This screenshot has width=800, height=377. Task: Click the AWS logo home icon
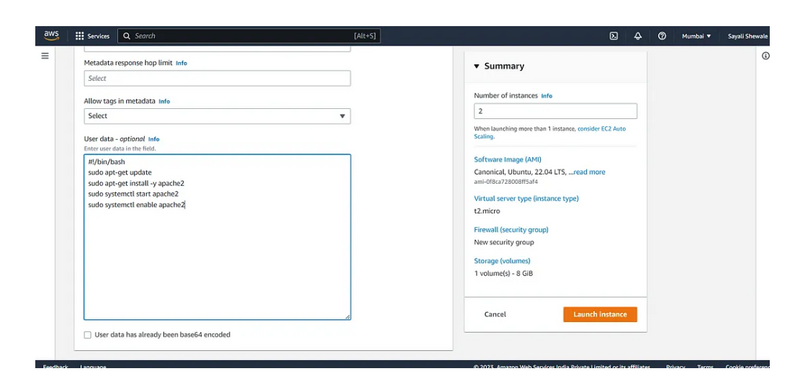pyautogui.click(x=51, y=36)
